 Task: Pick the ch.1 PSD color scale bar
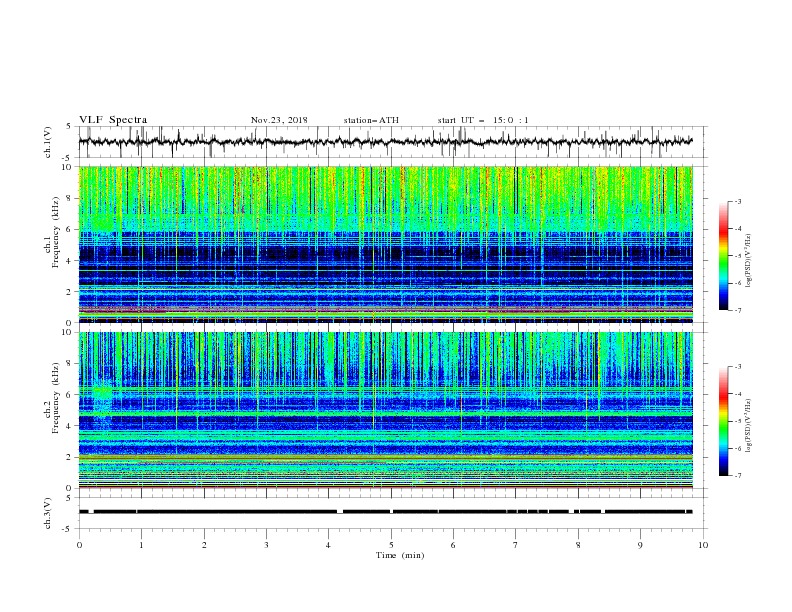tap(724, 255)
